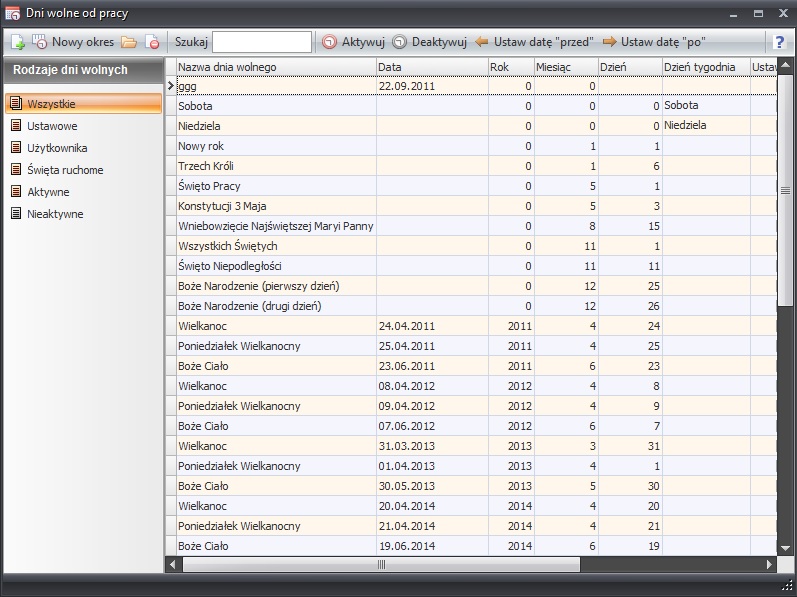Select the 'Ustawowe' category

52,126
